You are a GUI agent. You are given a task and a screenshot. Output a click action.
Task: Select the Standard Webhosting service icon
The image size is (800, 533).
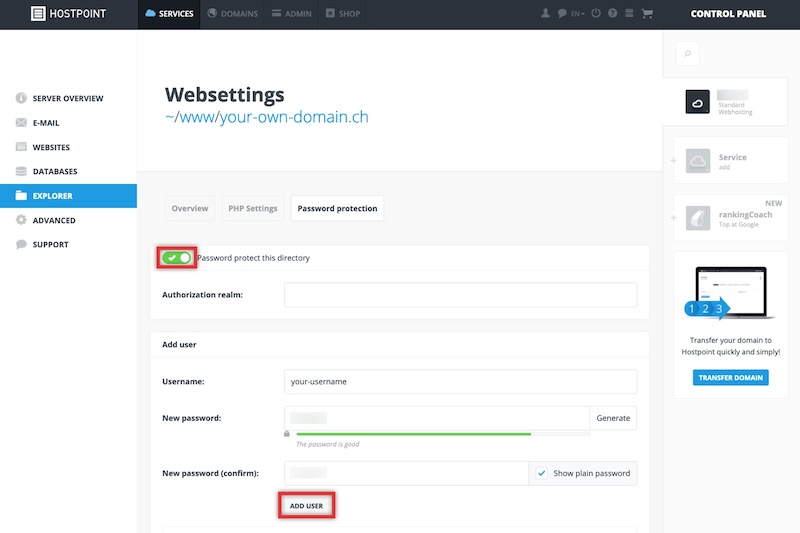(697, 101)
